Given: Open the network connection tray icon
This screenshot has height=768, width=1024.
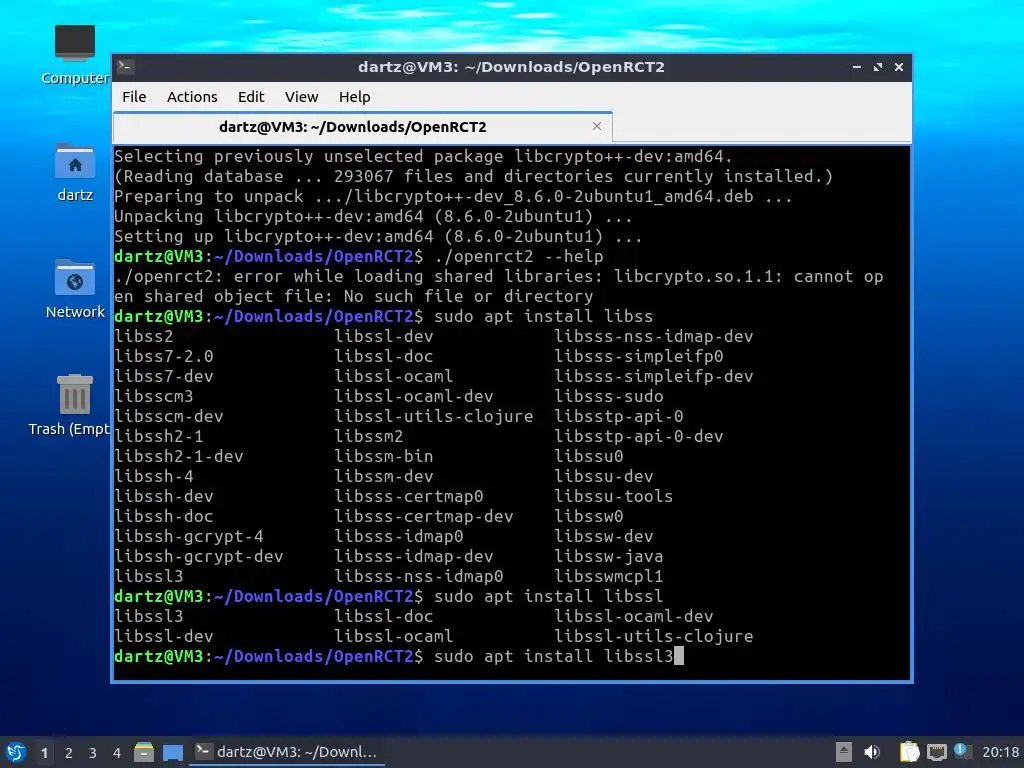Looking at the screenshot, I should (x=936, y=752).
